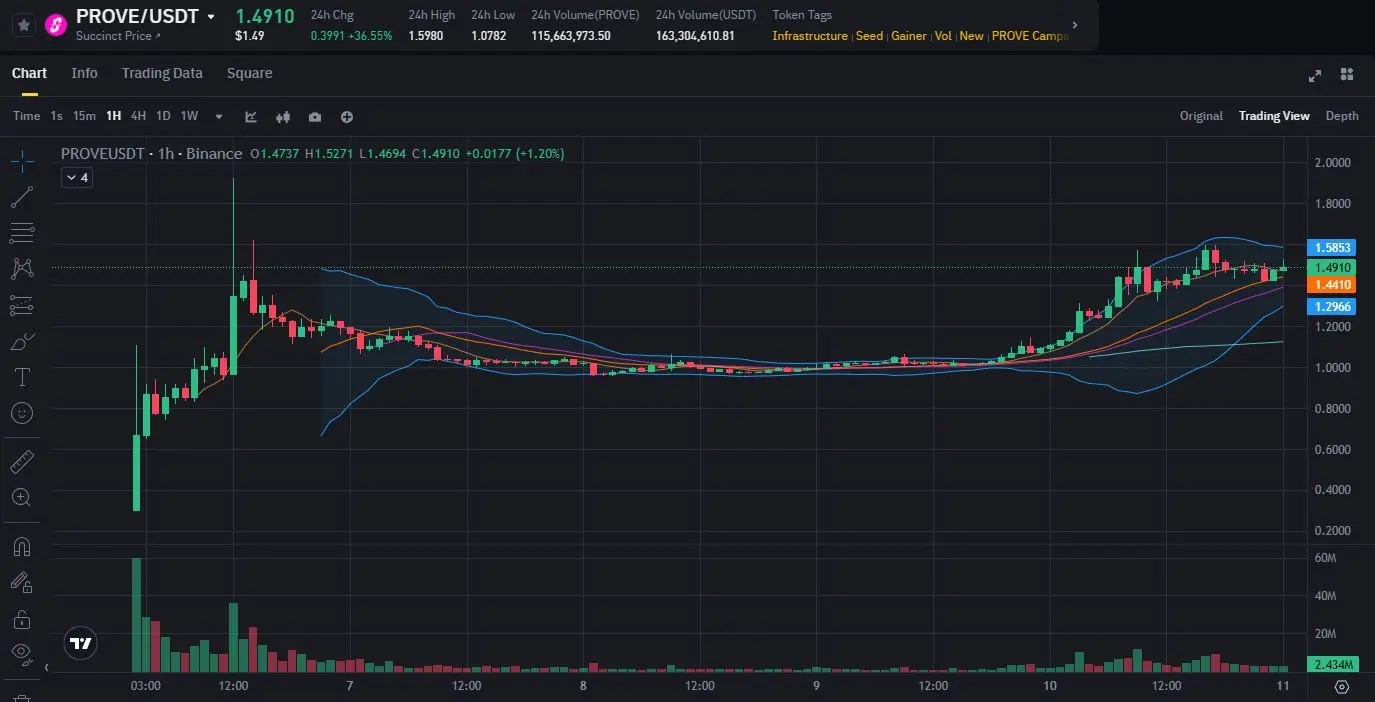Screen dimensions: 1375x702
Task: Click the 1.2966 lower band price label
Action: 1332,307
